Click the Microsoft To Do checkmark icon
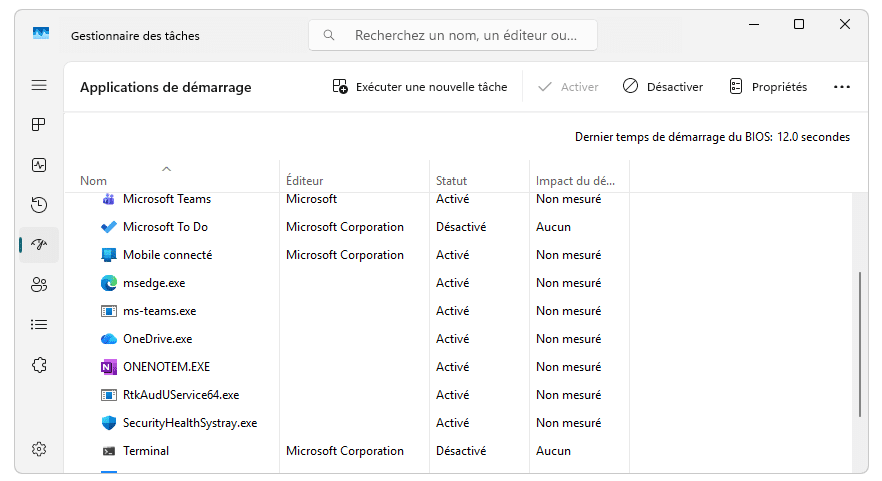The width and height of the screenshot is (882, 481). (x=109, y=227)
